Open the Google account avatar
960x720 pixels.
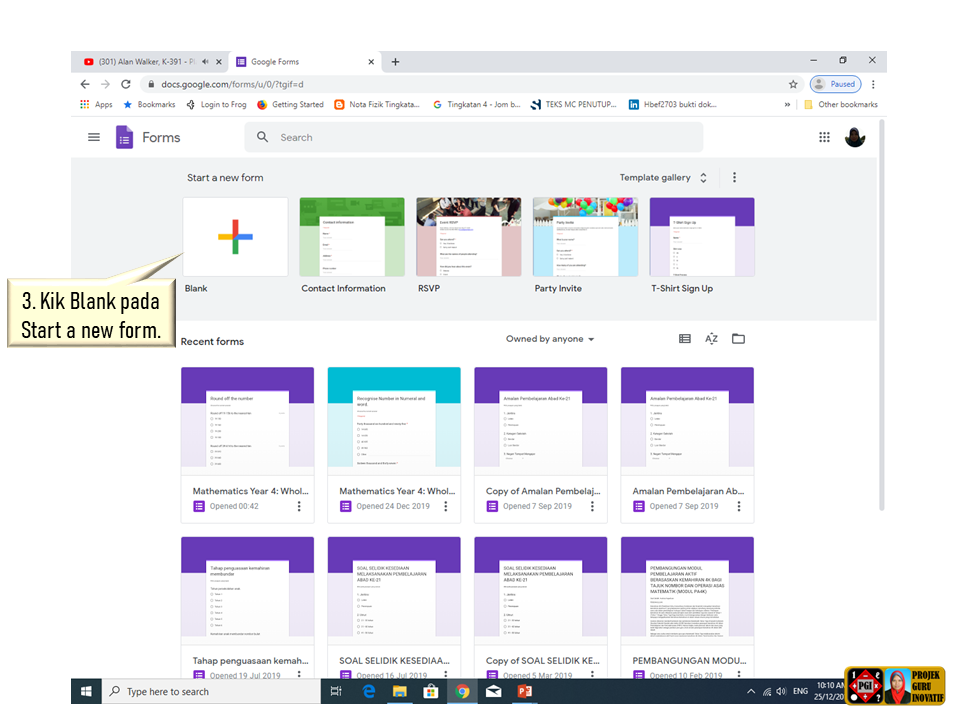pyautogui.click(x=855, y=137)
